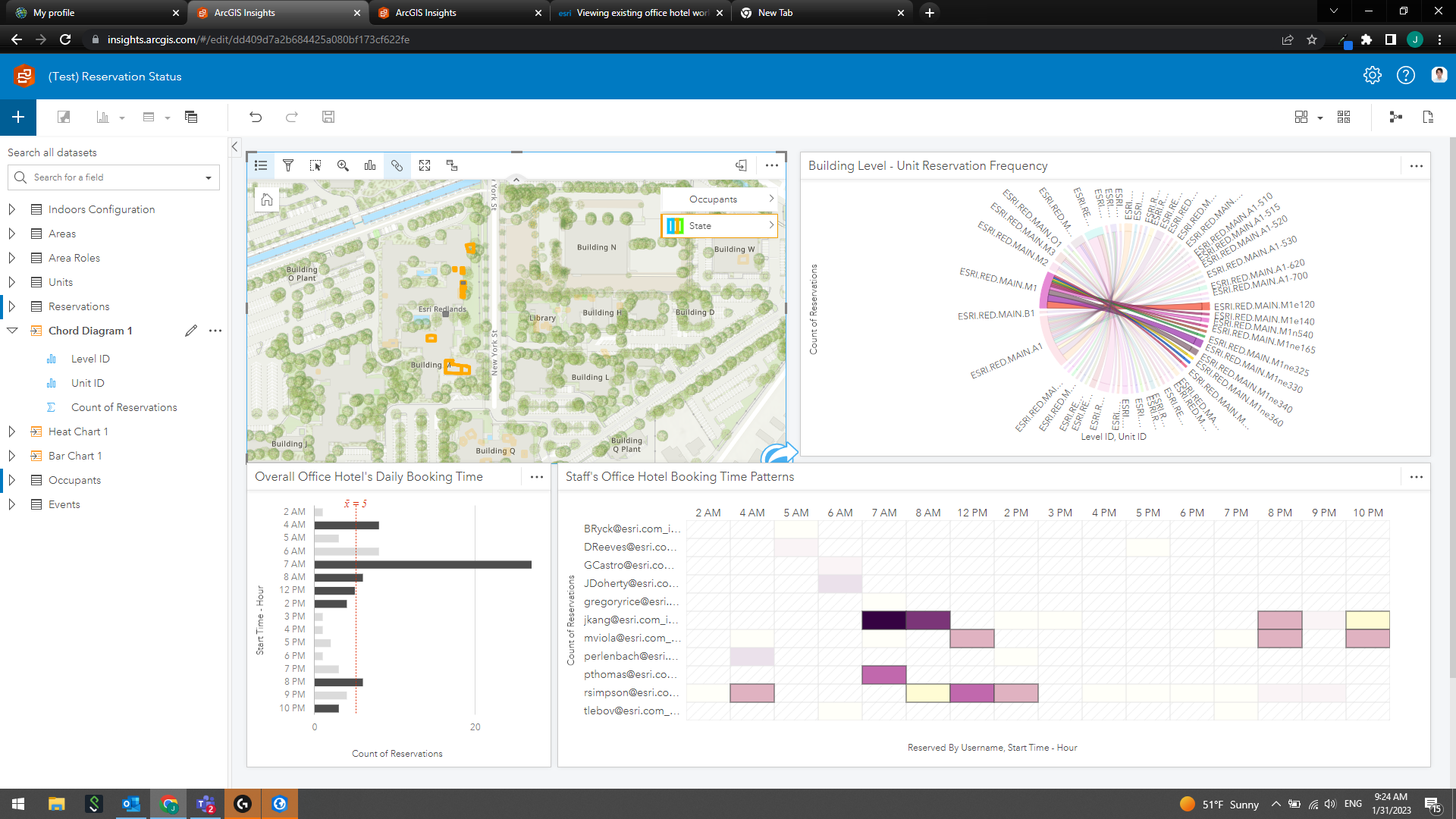
Task: Select Unit ID field under Chord Diagram 1
Action: (x=87, y=383)
